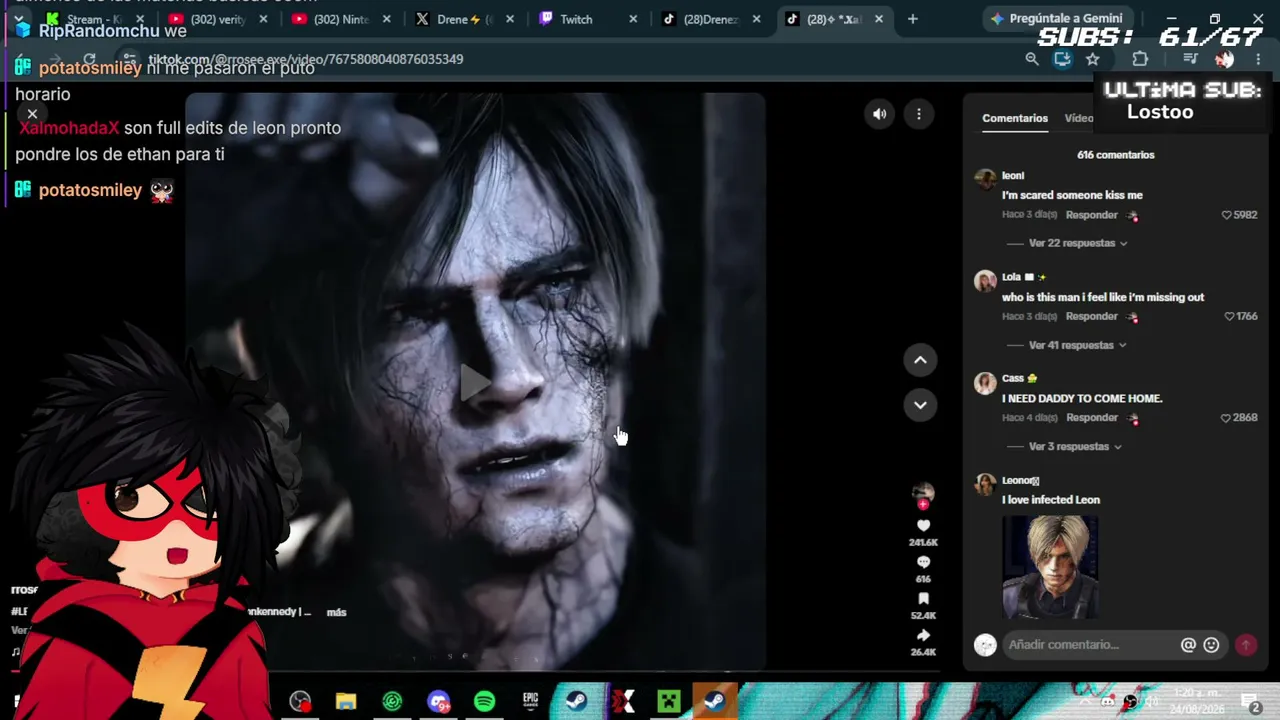Bookmark this page with the star icon
This screenshot has width=1280, height=720.
click(x=1092, y=59)
